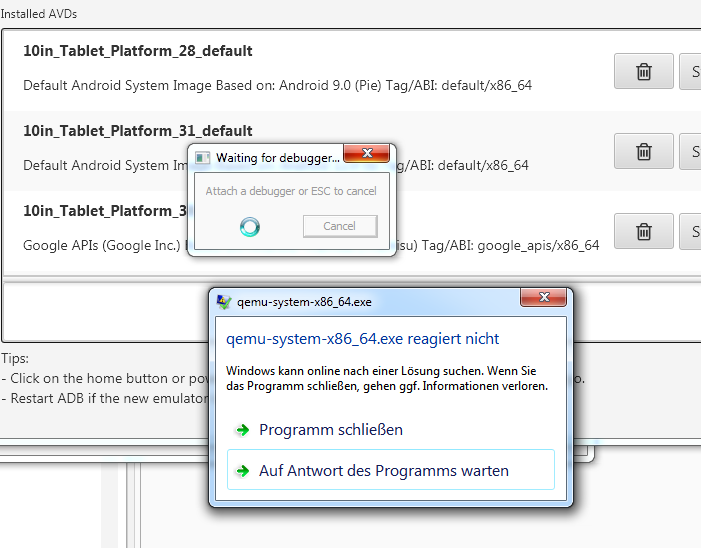Click the spinning busy indicator in debugger dialog
Image resolution: width=701 pixels, height=548 pixels.
click(249, 227)
